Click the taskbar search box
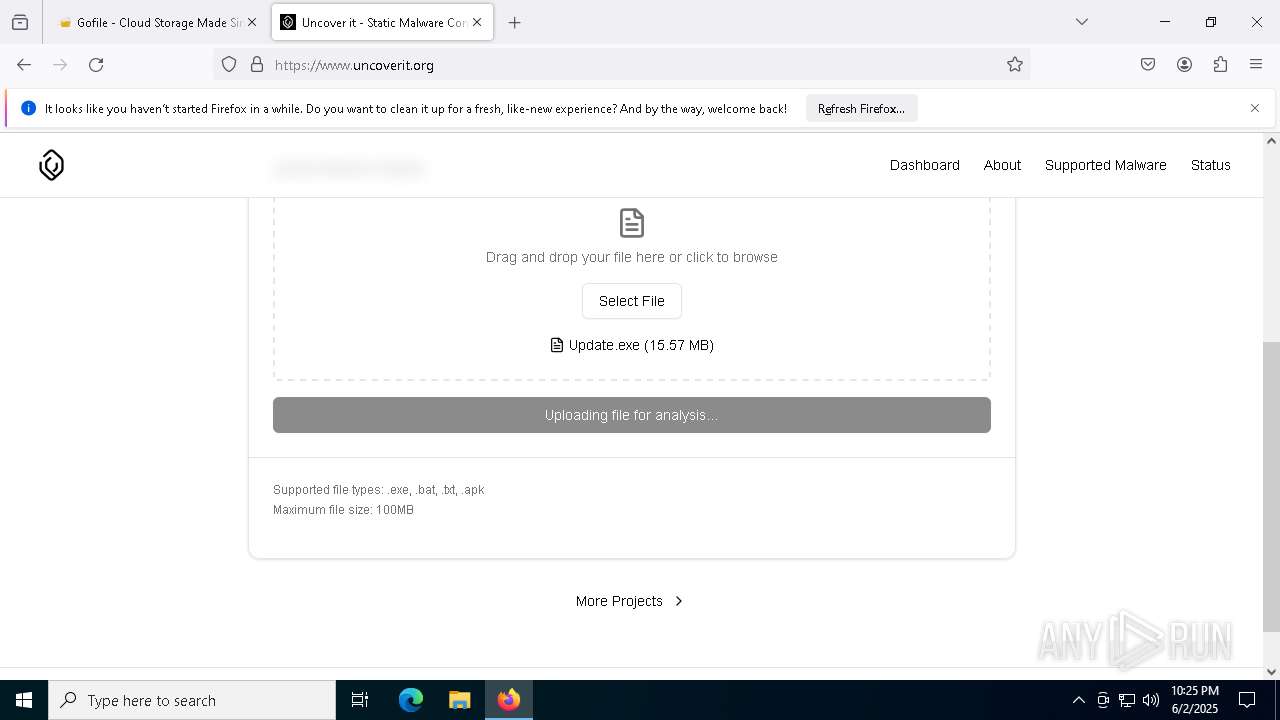The image size is (1280, 720). click(x=192, y=700)
